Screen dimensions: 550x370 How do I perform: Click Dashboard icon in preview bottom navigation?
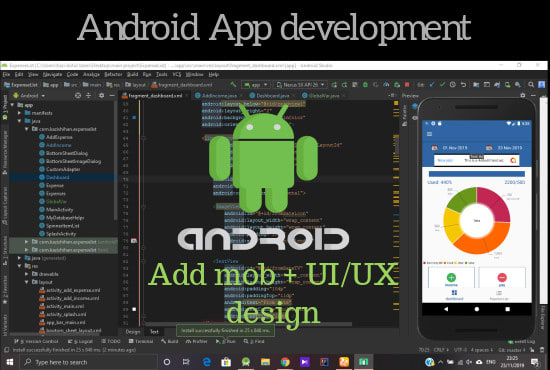click(454, 293)
